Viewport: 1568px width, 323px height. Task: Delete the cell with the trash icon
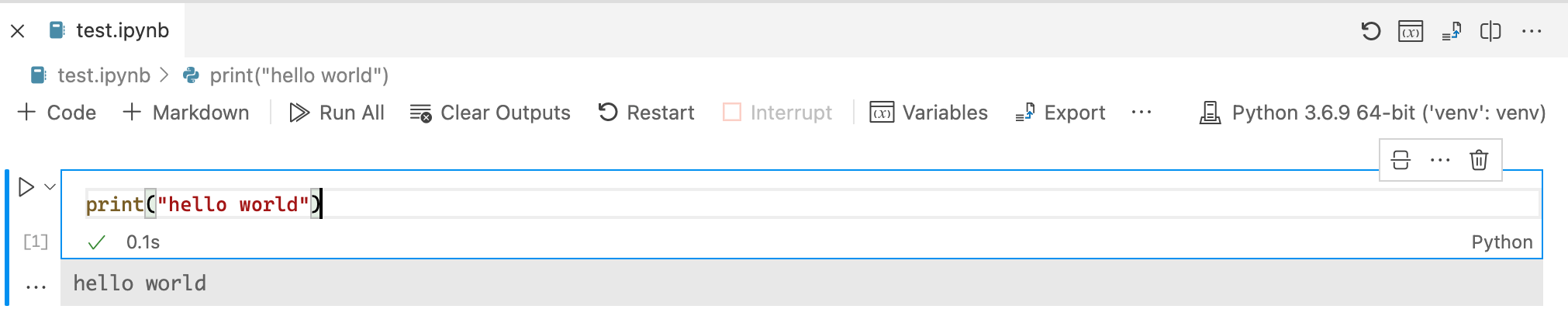(1479, 160)
